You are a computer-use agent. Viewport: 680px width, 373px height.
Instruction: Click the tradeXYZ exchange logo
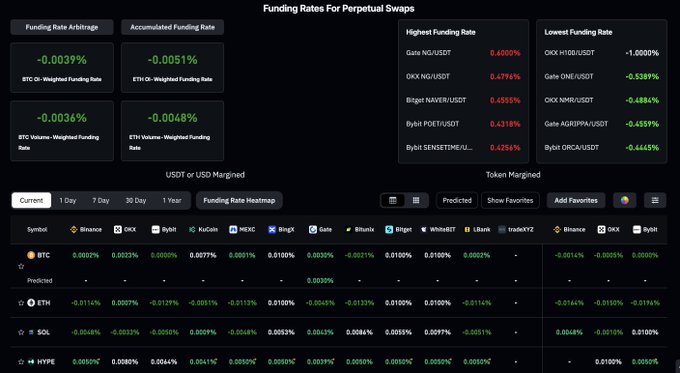click(x=502, y=229)
